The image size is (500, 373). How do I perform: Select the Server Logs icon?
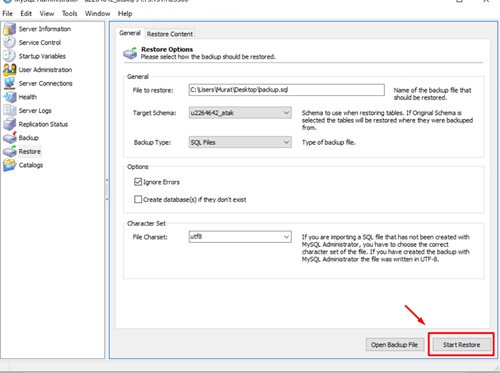pyautogui.click(x=9, y=110)
